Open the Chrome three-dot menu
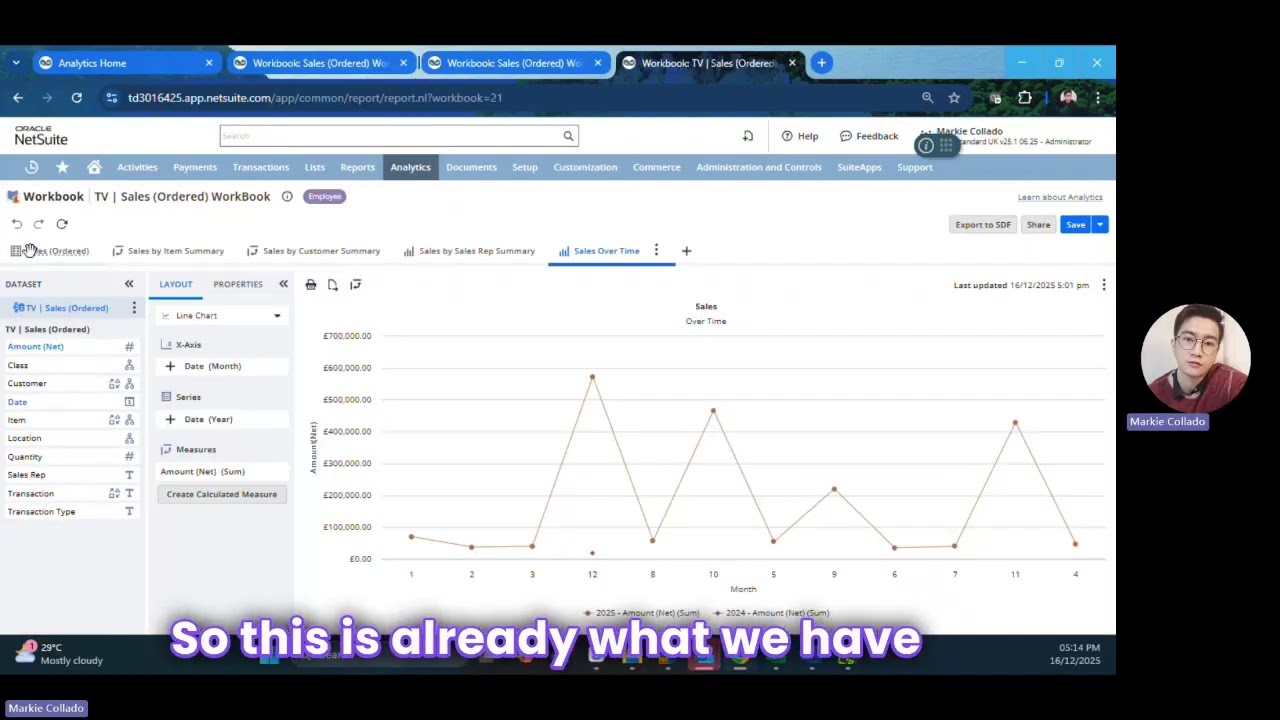 click(1098, 98)
